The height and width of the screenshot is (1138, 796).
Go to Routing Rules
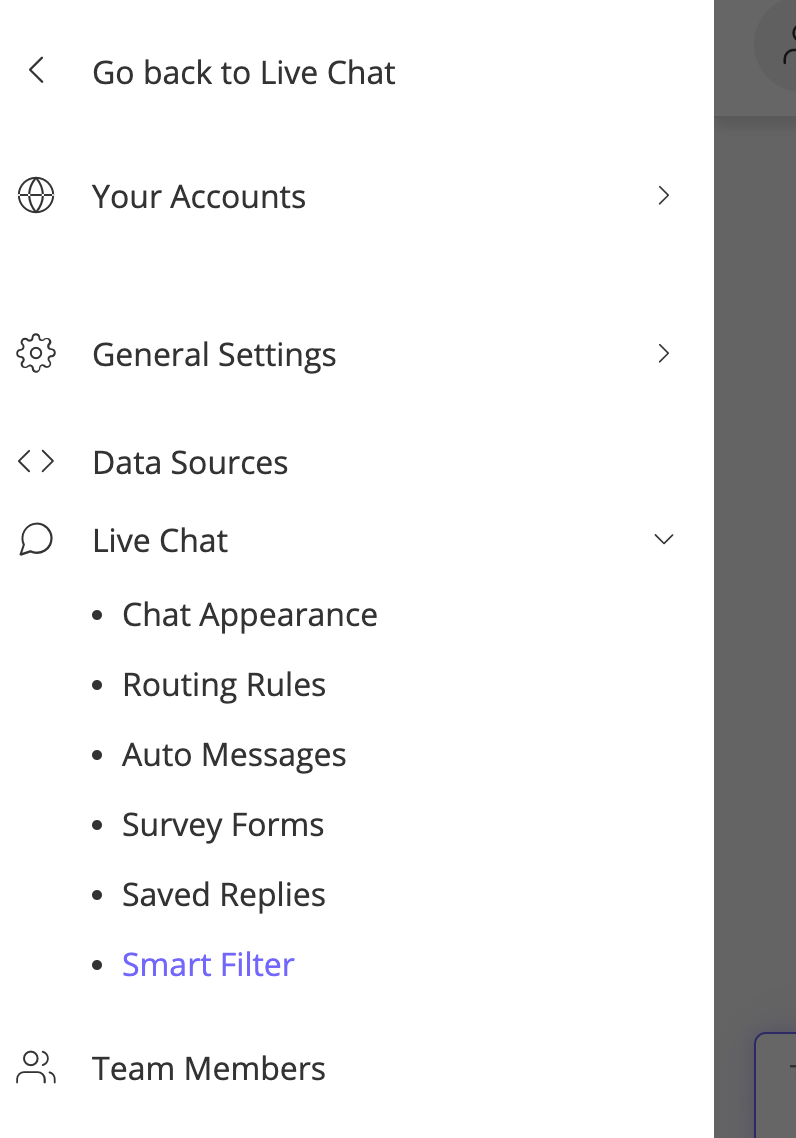(x=224, y=684)
